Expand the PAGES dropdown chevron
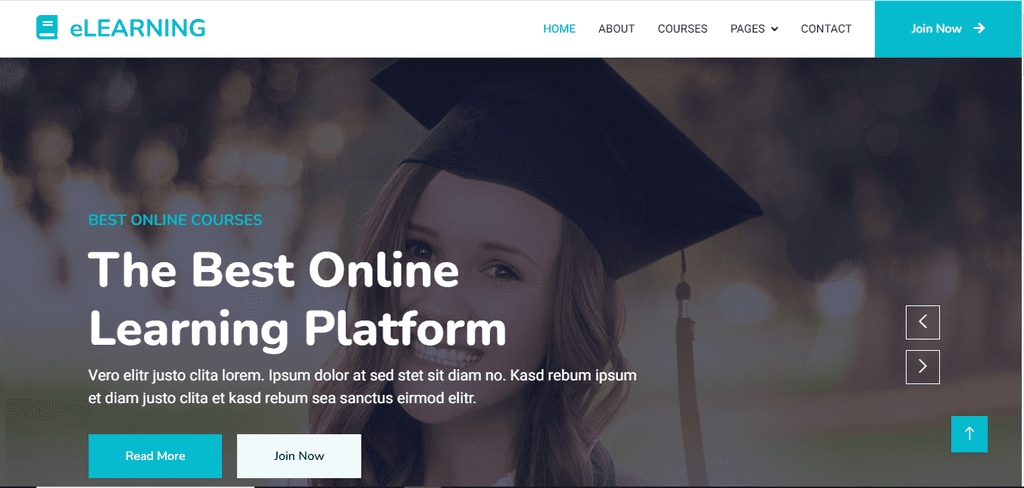The width and height of the screenshot is (1024, 488). coord(775,29)
